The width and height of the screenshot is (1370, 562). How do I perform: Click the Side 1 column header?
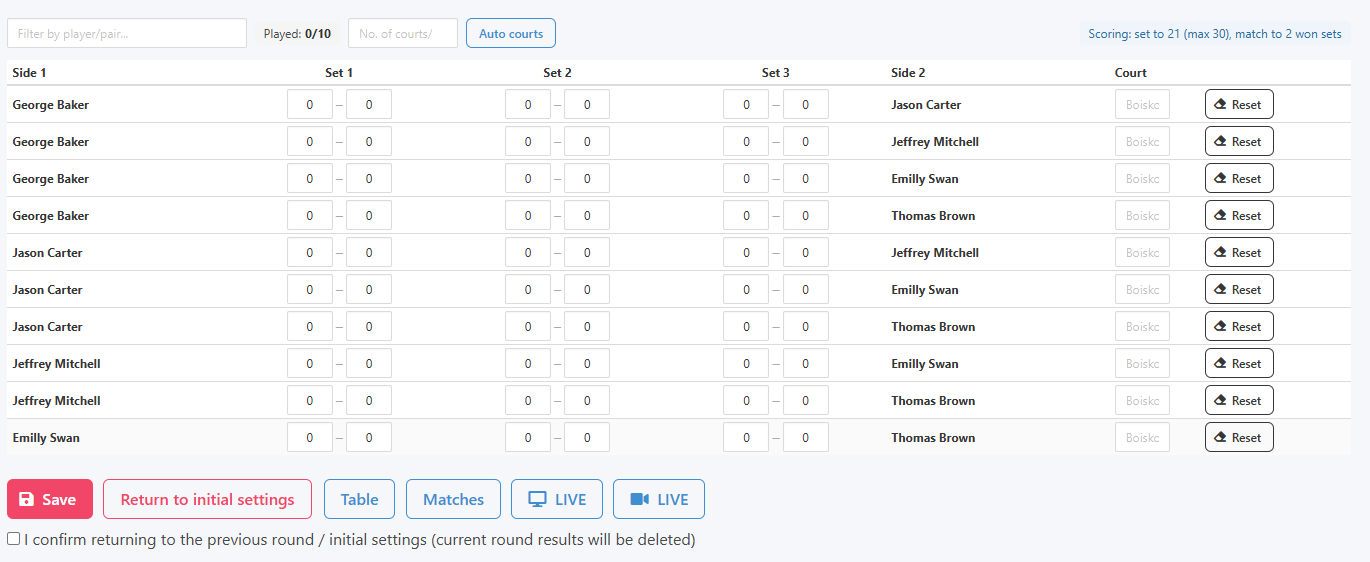(x=29, y=73)
